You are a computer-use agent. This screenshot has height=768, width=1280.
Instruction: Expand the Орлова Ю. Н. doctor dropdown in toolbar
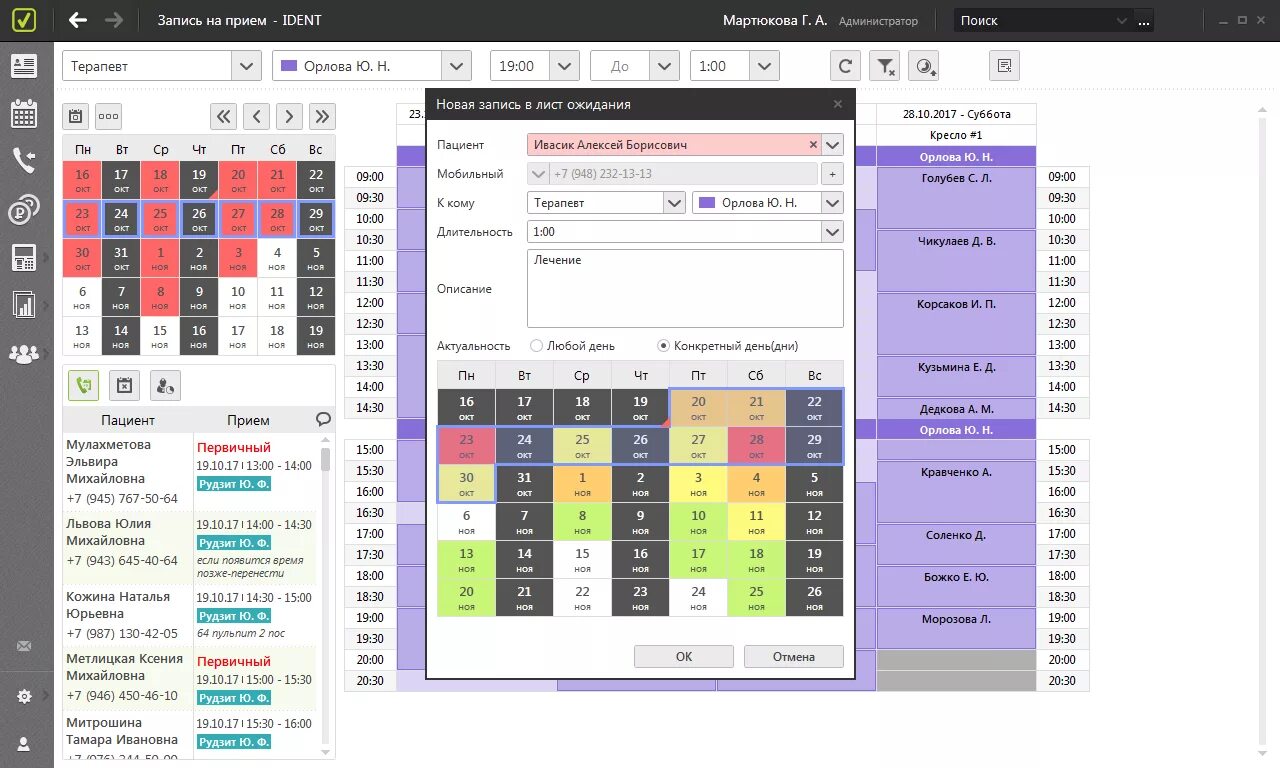coord(456,66)
